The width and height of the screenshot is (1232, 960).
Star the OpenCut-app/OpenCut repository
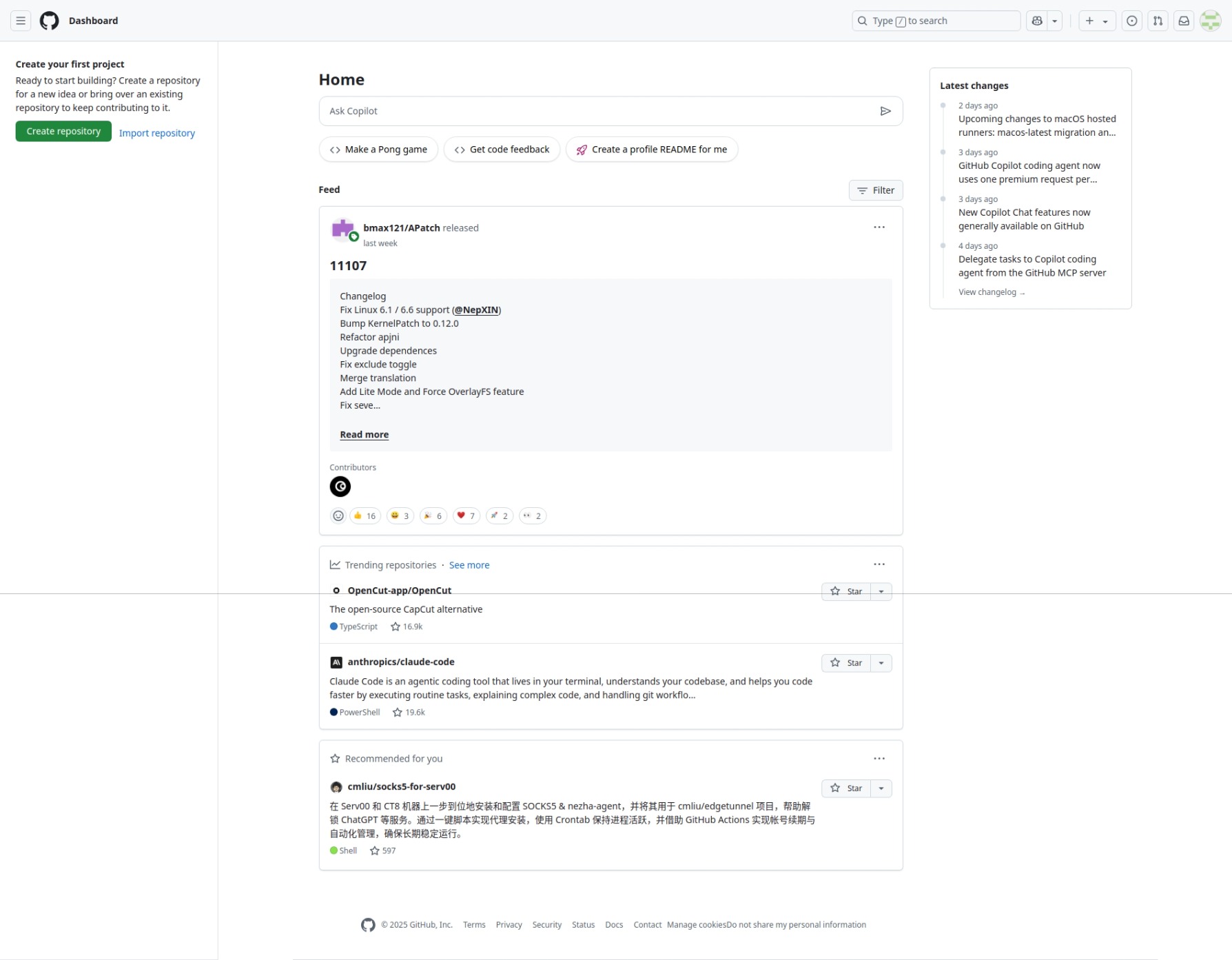pos(846,591)
